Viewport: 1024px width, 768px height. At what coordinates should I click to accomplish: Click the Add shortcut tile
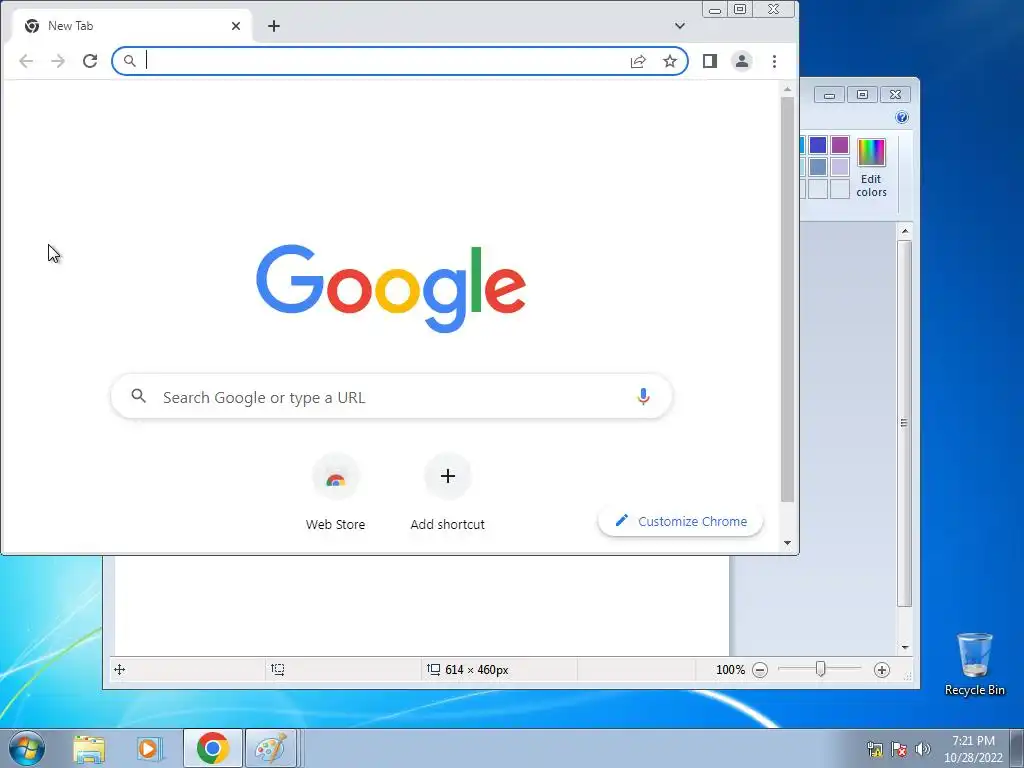click(447, 492)
